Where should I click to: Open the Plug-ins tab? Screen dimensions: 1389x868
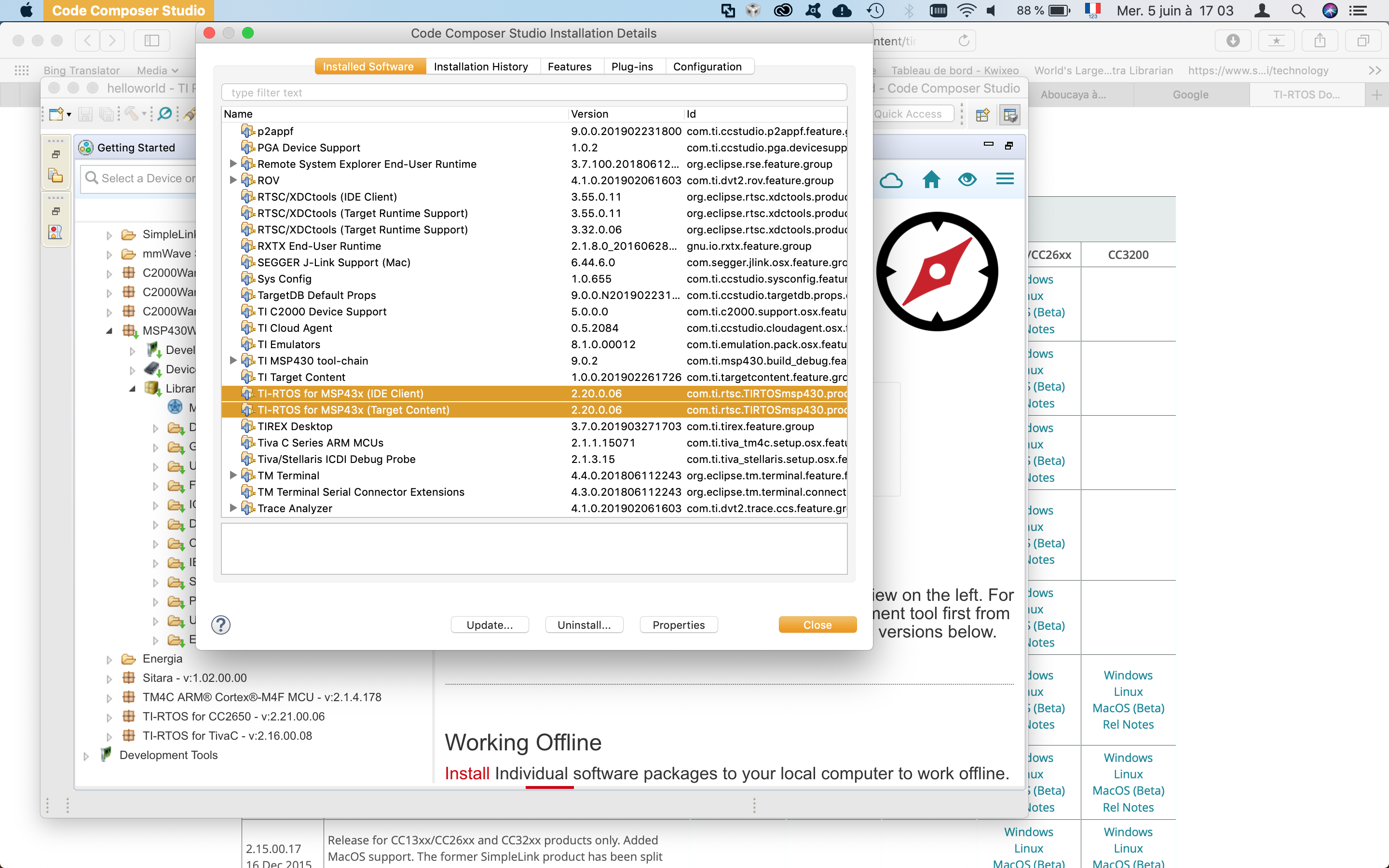coord(632,67)
